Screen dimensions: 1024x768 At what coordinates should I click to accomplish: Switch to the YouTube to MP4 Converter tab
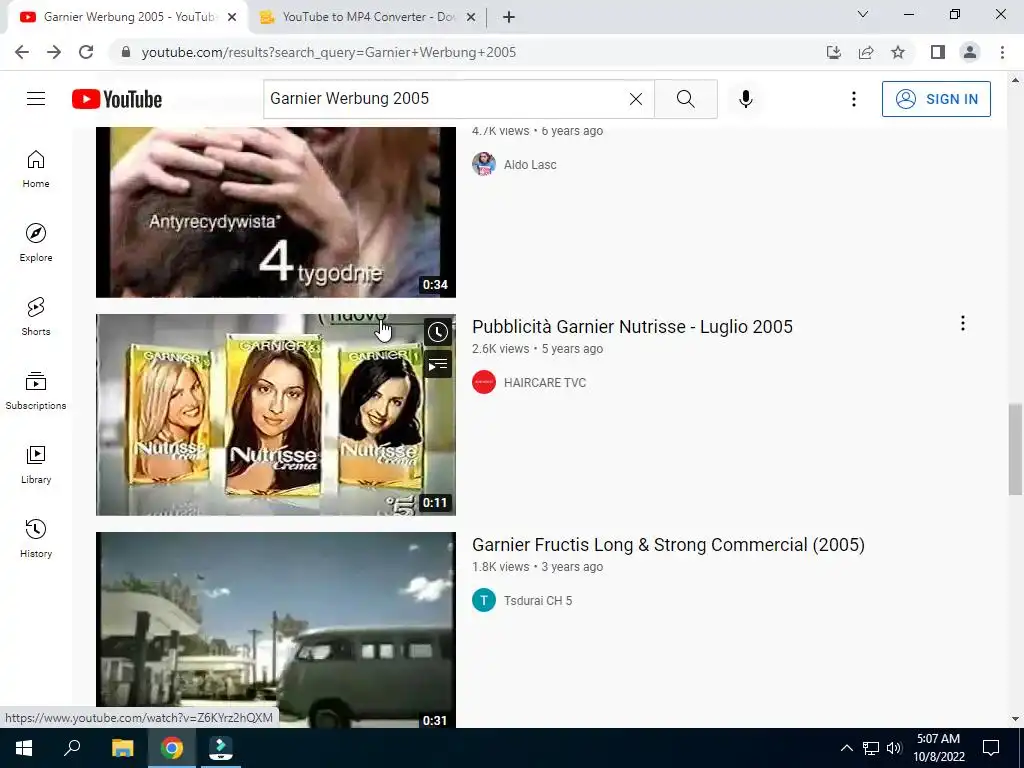(366, 17)
